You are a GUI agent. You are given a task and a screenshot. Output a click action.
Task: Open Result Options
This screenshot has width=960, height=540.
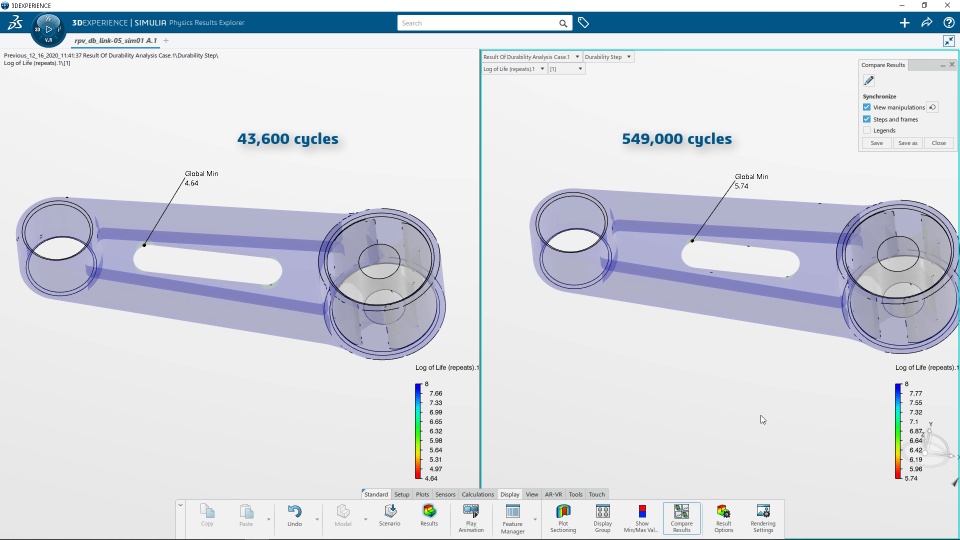tap(723, 518)
